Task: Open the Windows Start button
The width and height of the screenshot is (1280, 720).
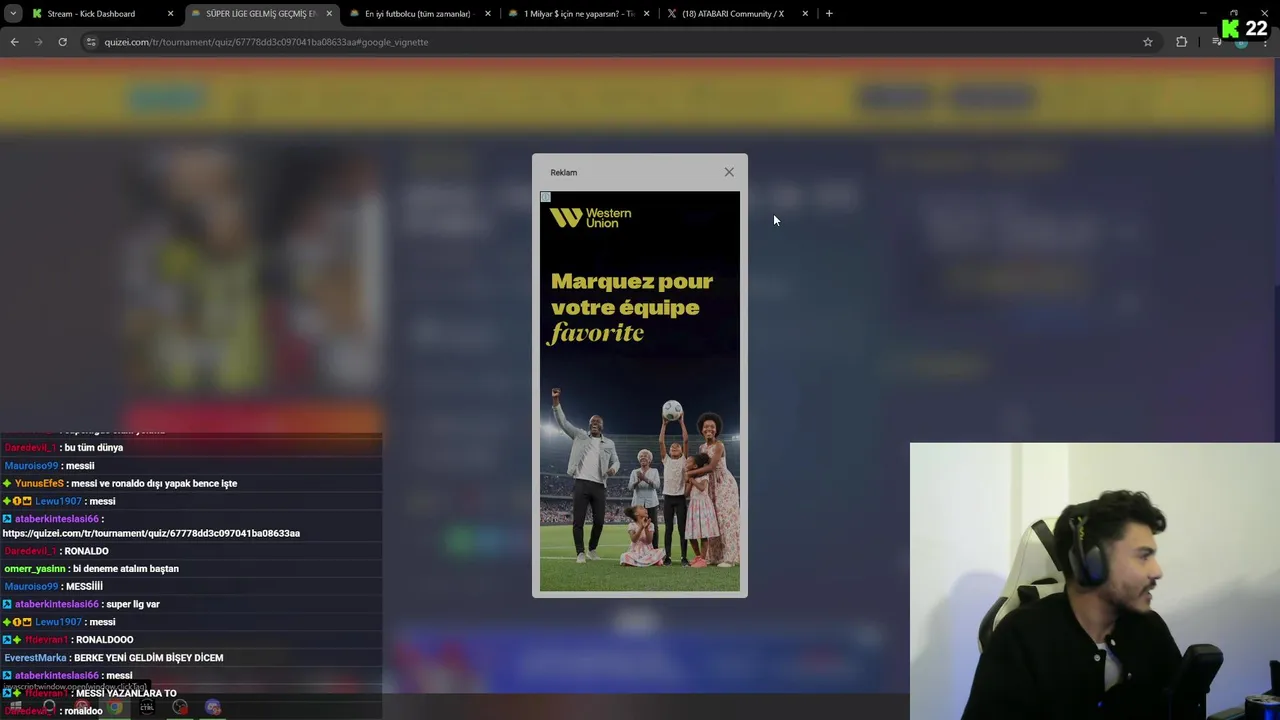Action: (16, 708)
